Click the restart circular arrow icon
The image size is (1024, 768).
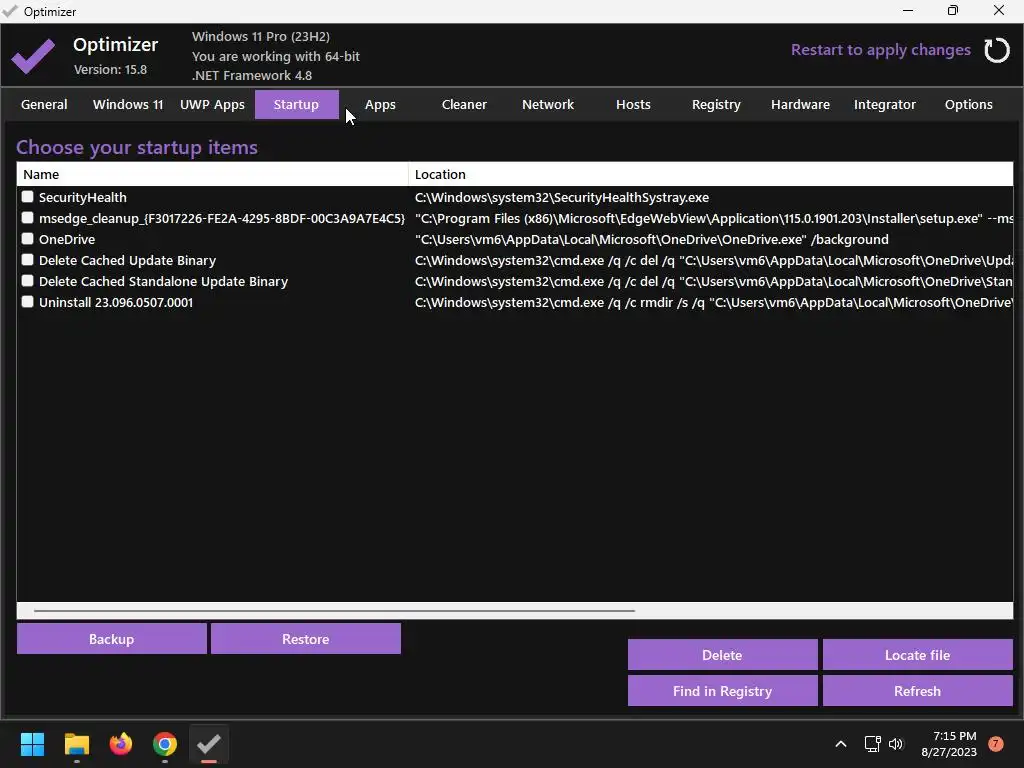[x=997, y=50]
